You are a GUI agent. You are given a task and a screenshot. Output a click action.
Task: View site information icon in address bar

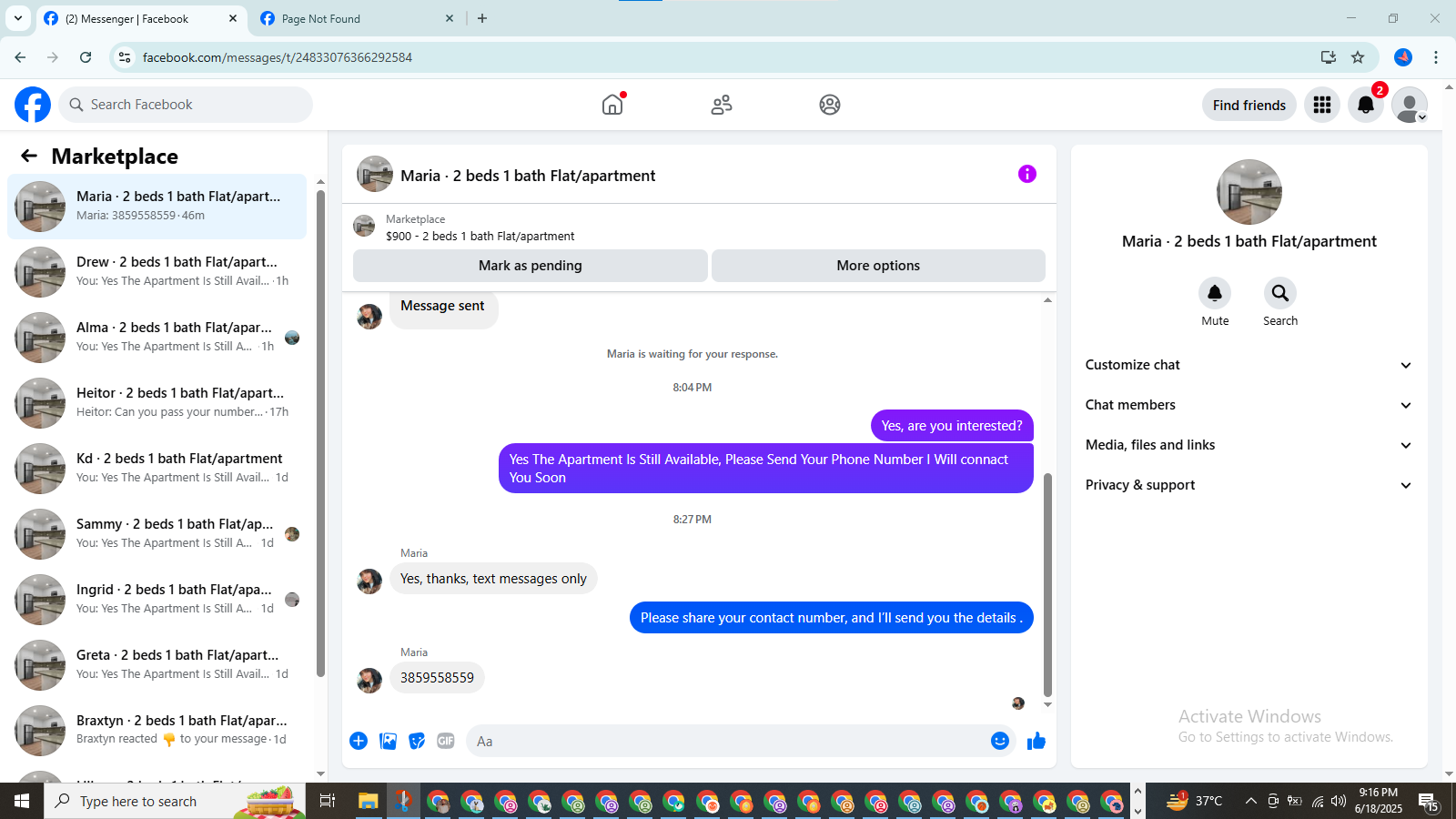pyautogui.click(x=125, y=57)
